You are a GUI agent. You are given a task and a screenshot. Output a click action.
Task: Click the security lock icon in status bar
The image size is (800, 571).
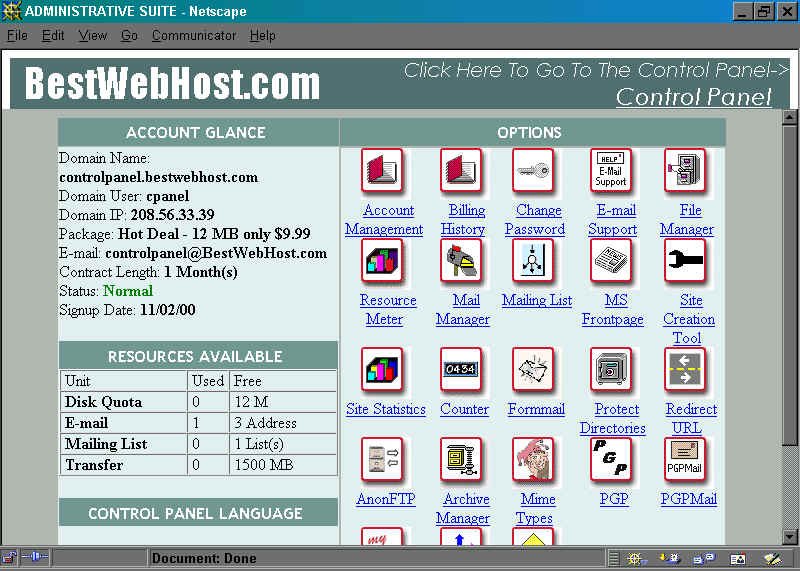click(9, 558)
